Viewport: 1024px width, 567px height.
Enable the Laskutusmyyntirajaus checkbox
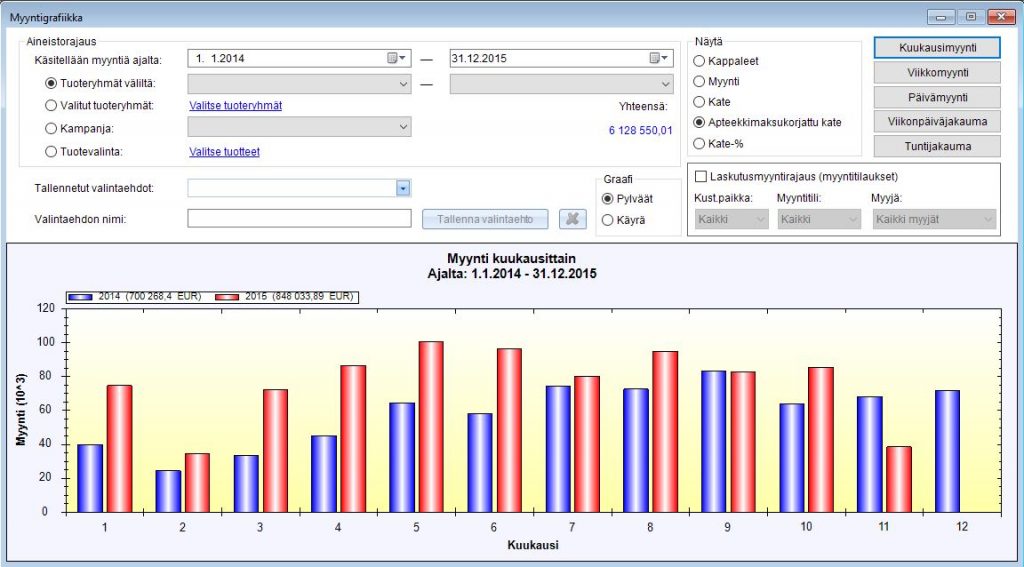tap(700, 176)
